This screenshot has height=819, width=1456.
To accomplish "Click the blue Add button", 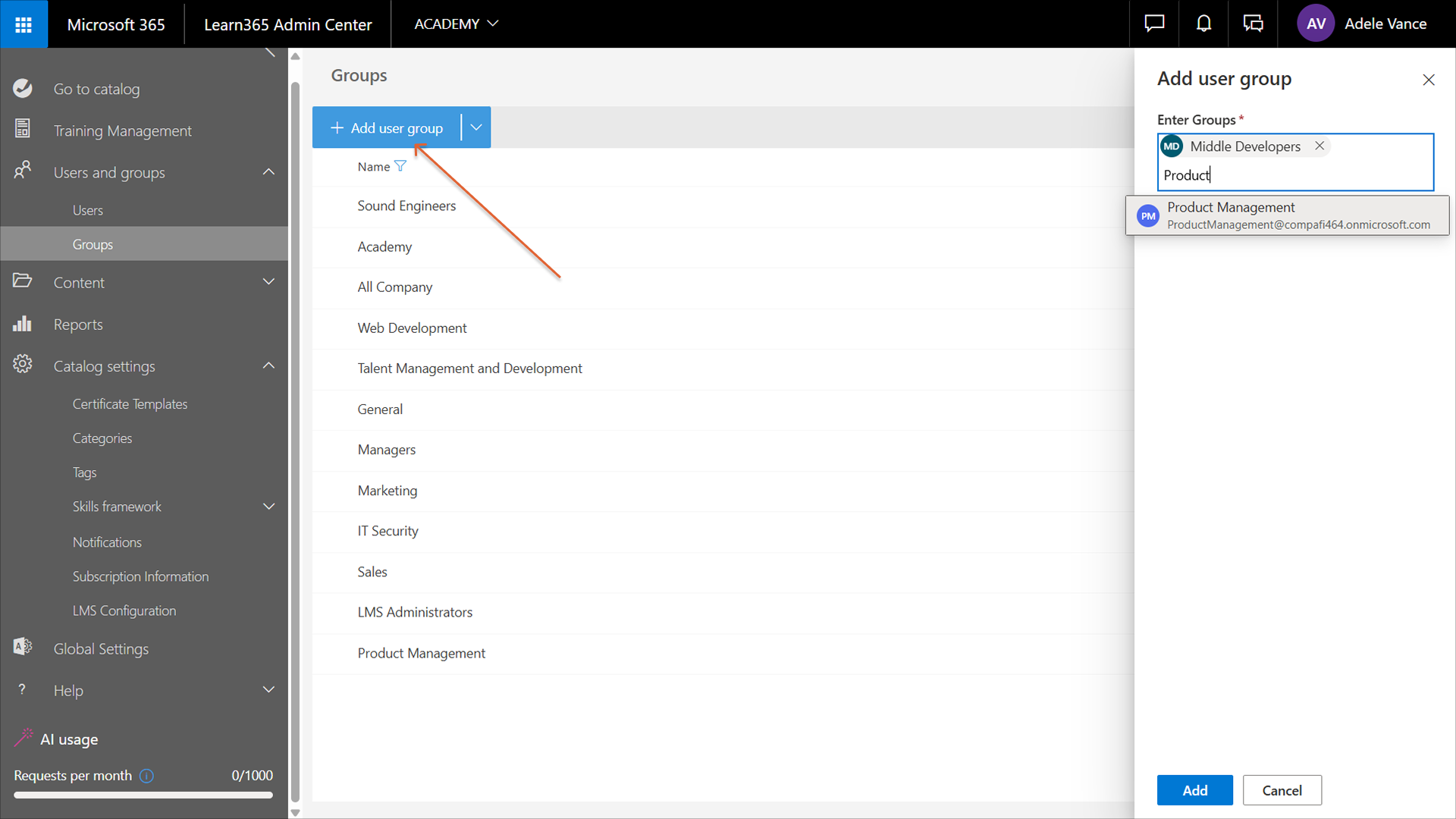I will coord(1194,790).
